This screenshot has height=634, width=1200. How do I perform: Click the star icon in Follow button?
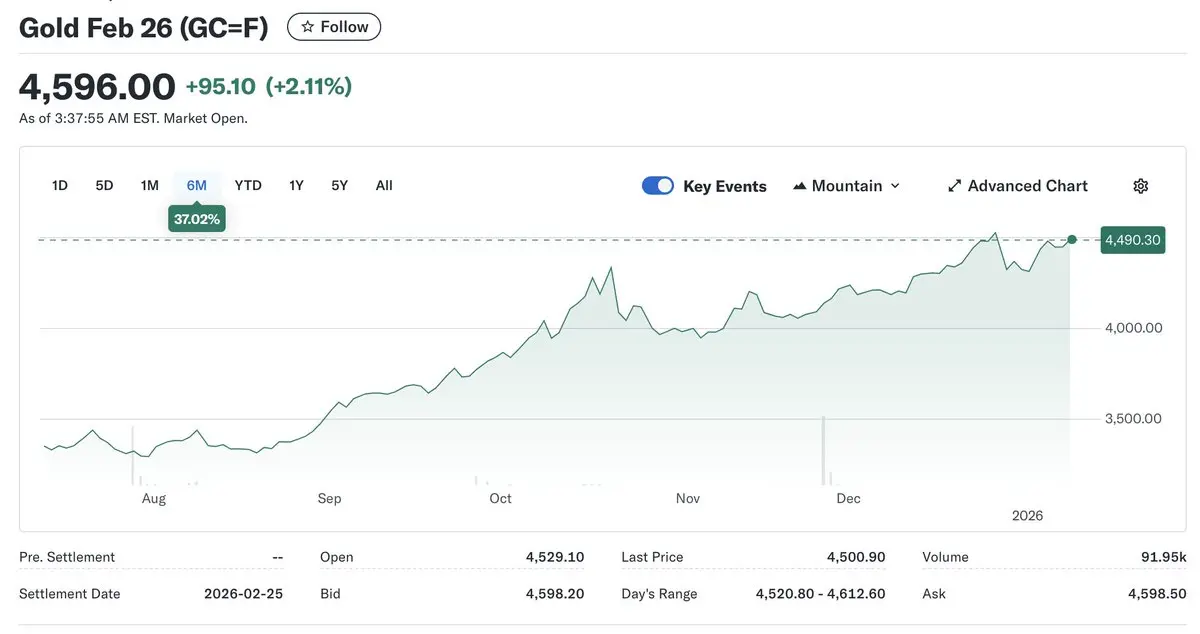pyautogui.click(x=308, y=27)
